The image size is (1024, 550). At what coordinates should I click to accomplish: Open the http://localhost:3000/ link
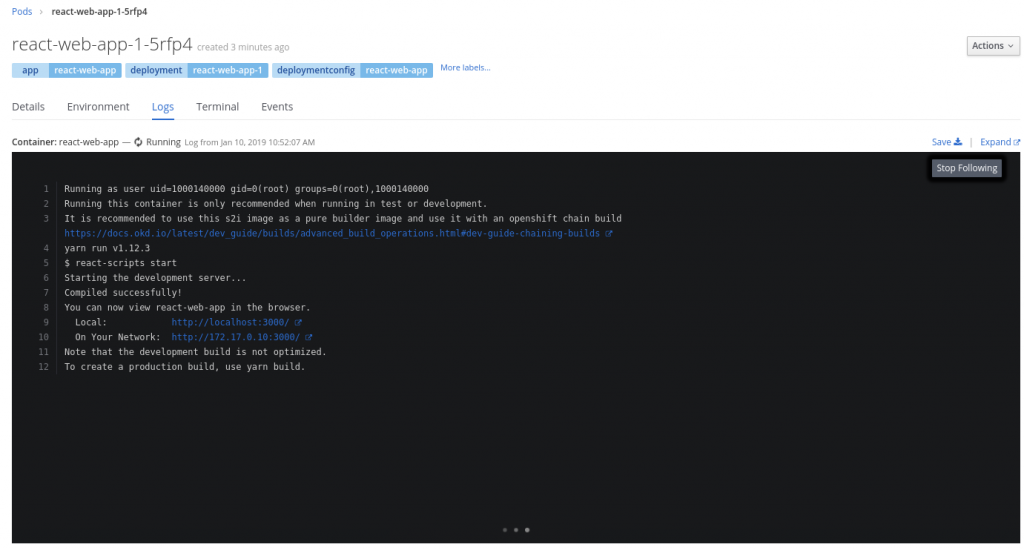pyautogui.click(x=230, y=323)
